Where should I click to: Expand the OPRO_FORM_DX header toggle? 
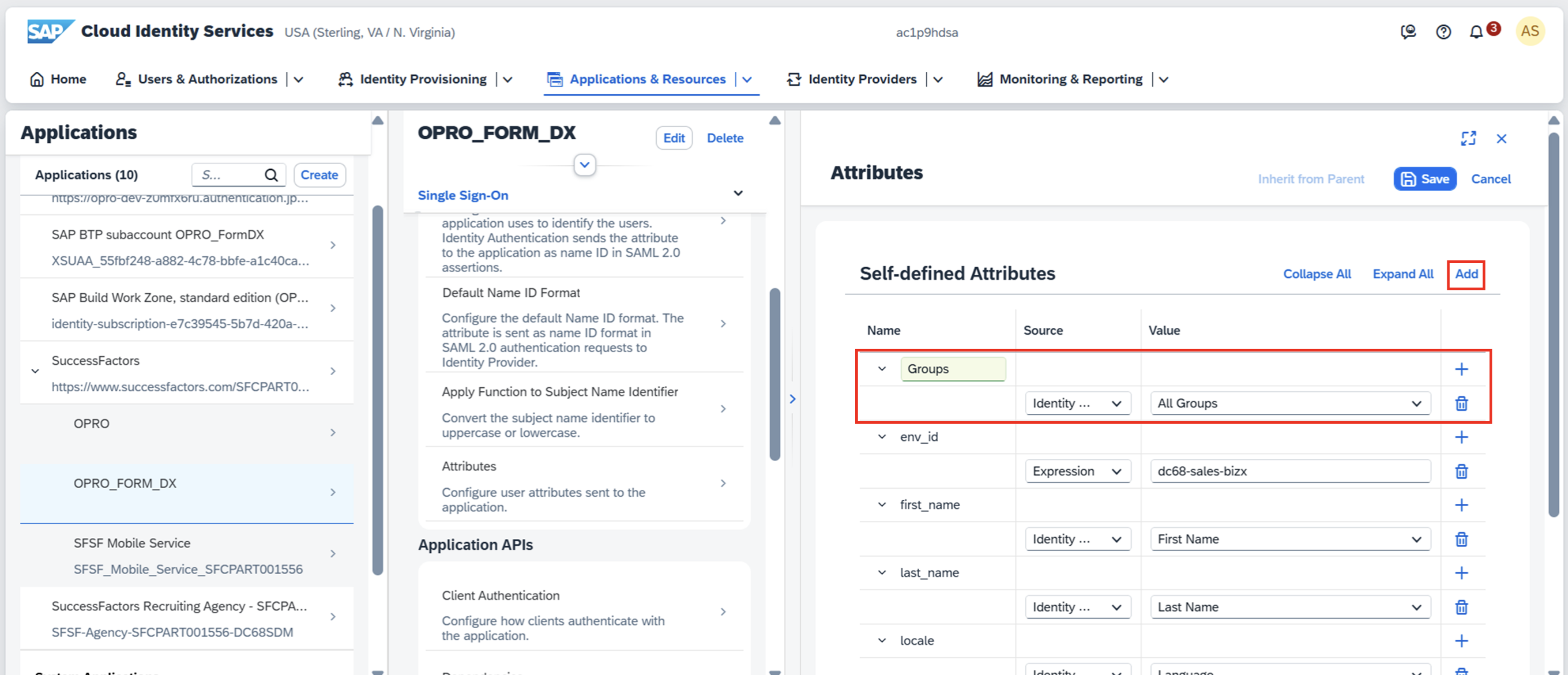point(584,165)
